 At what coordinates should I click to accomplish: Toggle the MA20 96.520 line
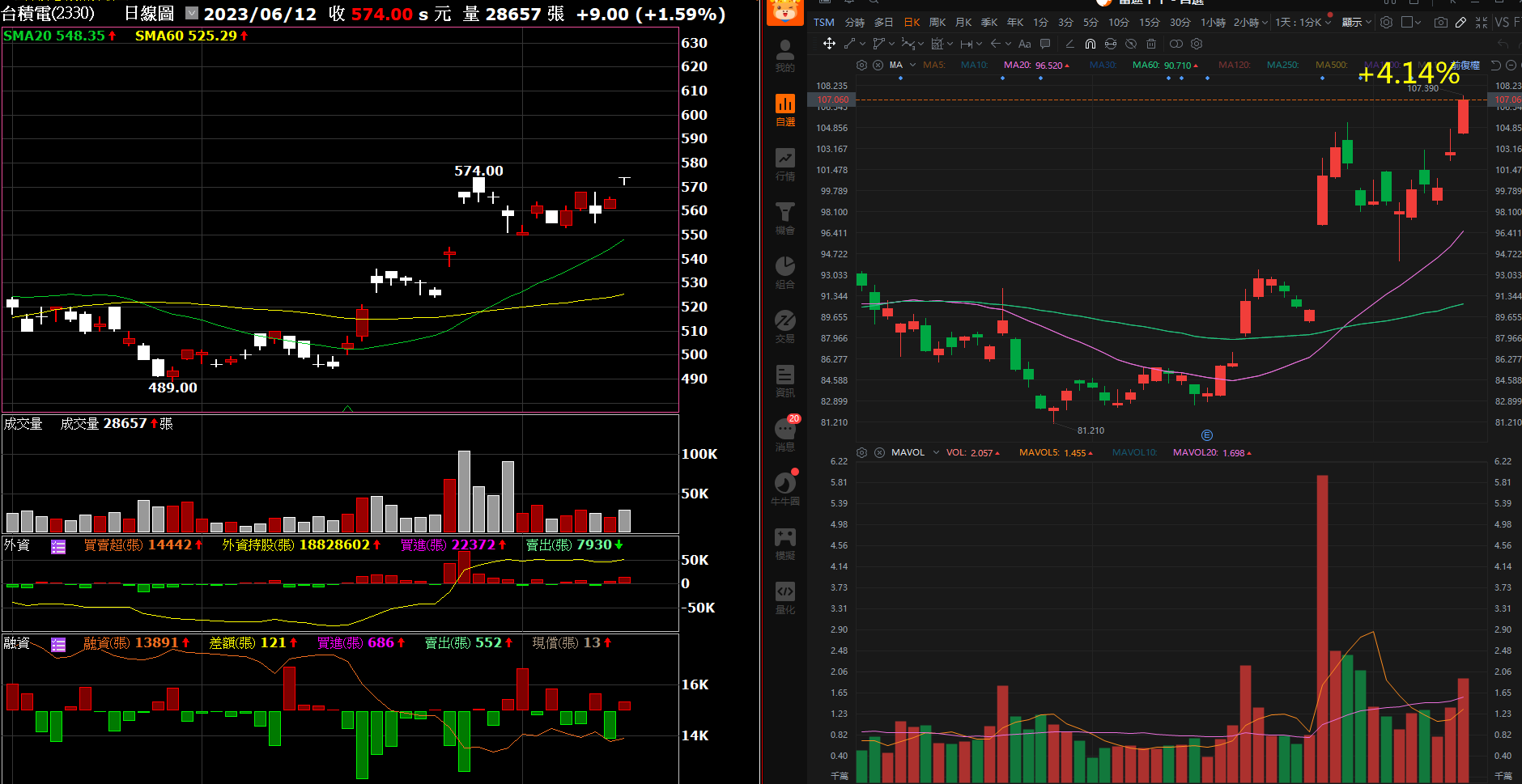(x=1036, y=65)
